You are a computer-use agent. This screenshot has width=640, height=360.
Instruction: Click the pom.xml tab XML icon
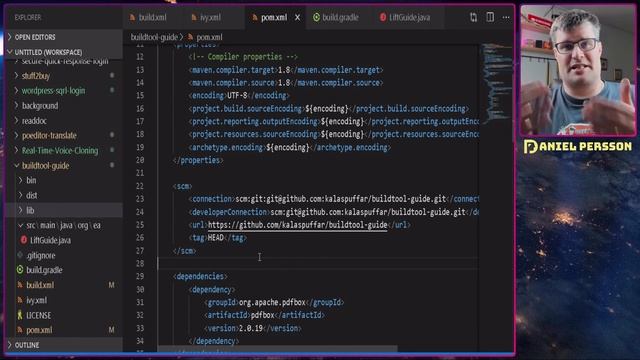255,18
